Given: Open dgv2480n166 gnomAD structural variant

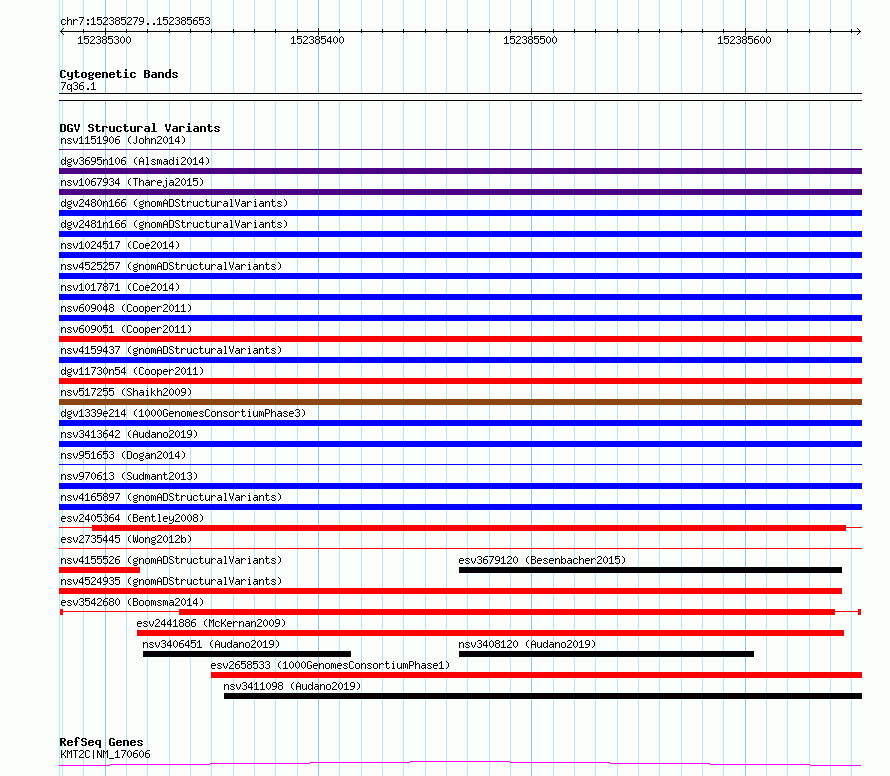Looking at the screenshot, I should (174, 203).
